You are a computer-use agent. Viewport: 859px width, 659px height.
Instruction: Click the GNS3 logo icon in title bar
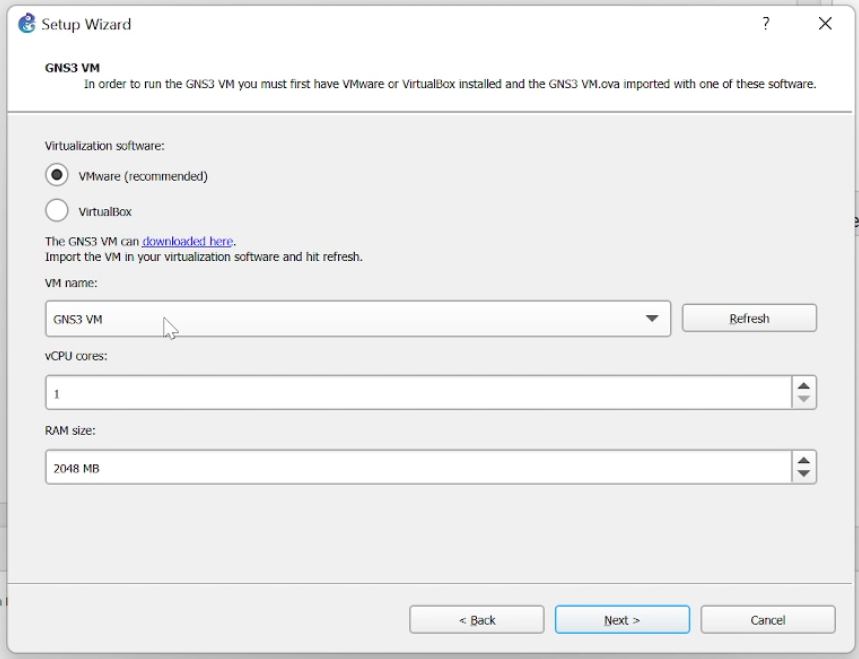click(x=26, y=24)
